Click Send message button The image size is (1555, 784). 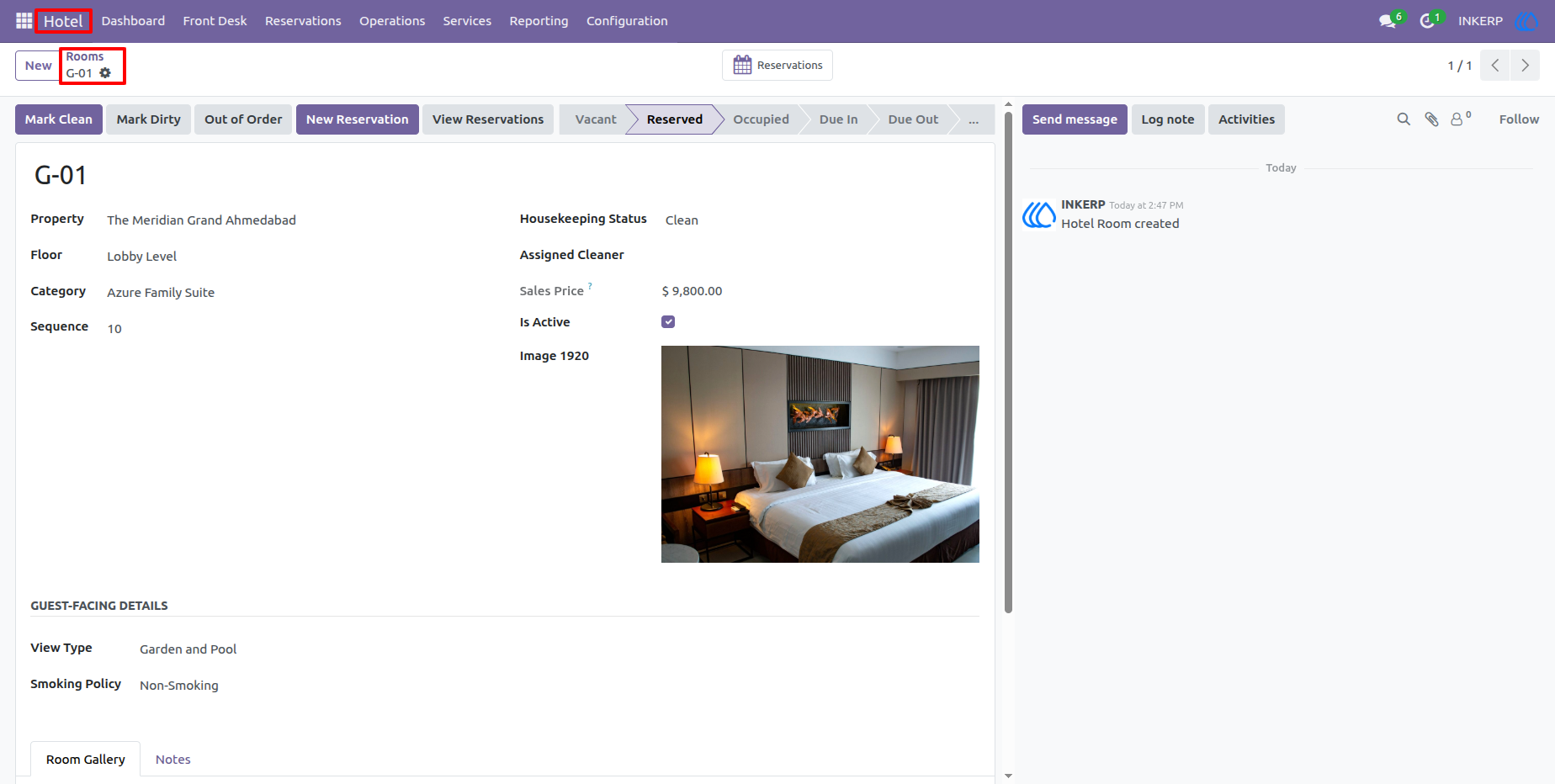(x=1075, y=119)
